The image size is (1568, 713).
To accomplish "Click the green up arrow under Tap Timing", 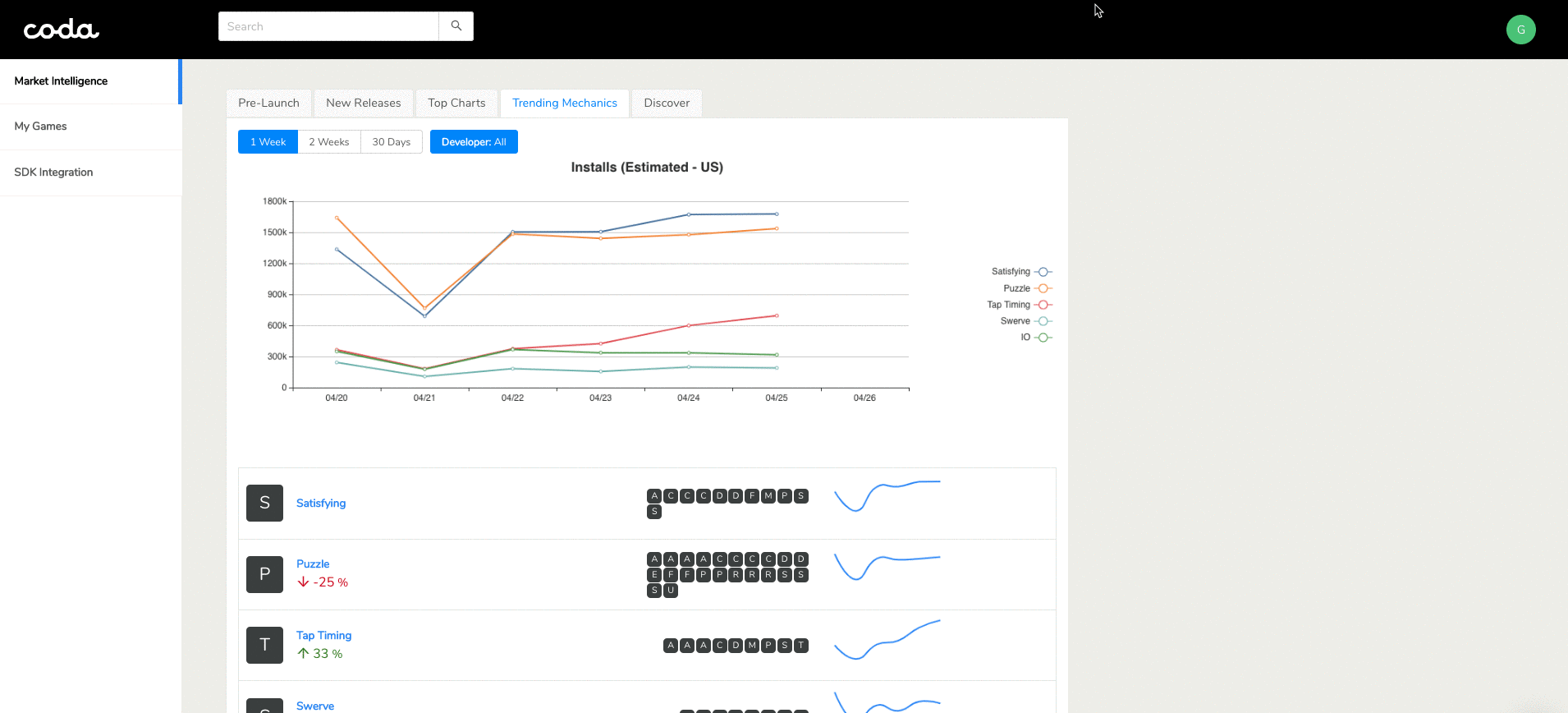I will [x=303, y=653].
